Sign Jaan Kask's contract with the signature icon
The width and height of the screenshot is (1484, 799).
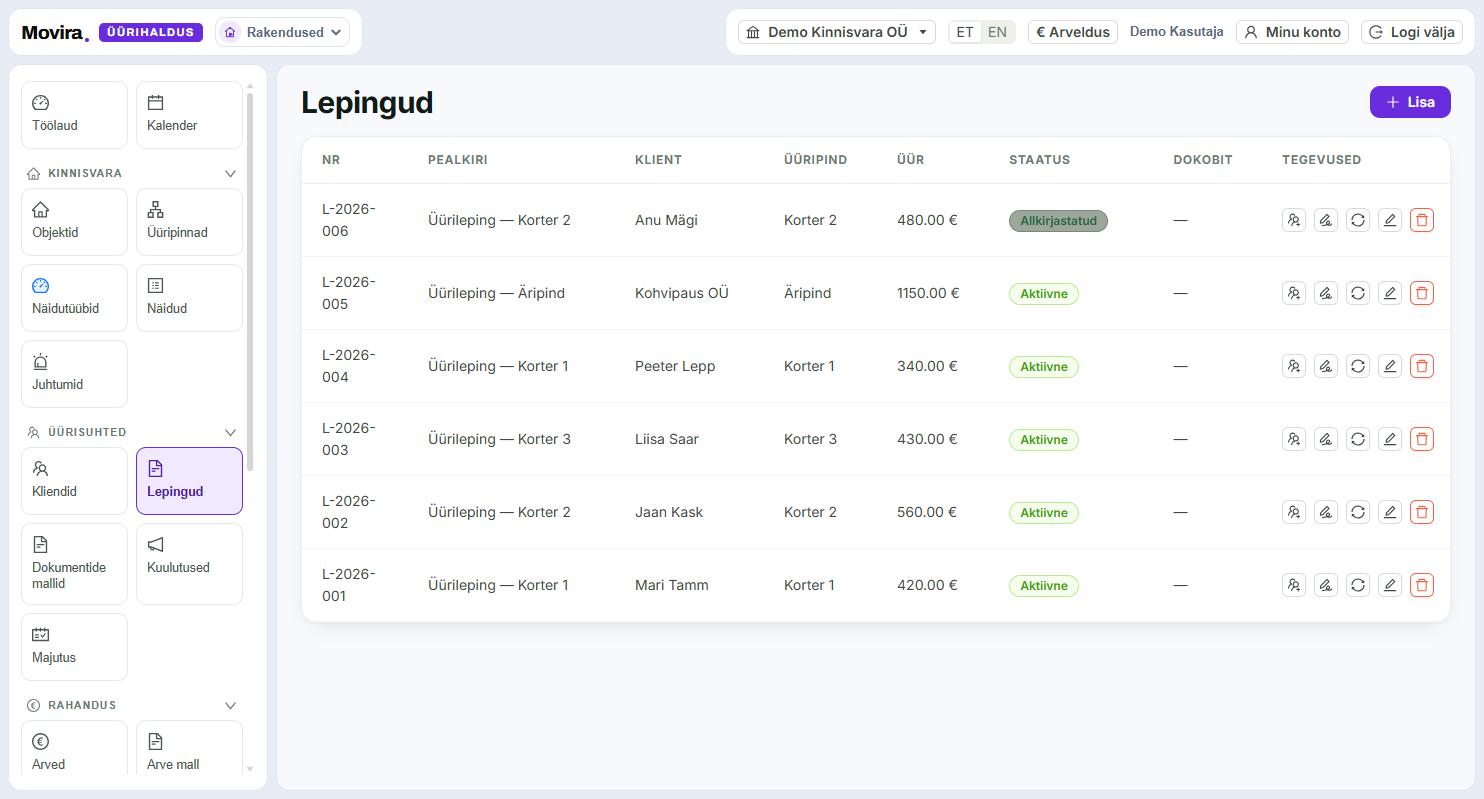1326,512
